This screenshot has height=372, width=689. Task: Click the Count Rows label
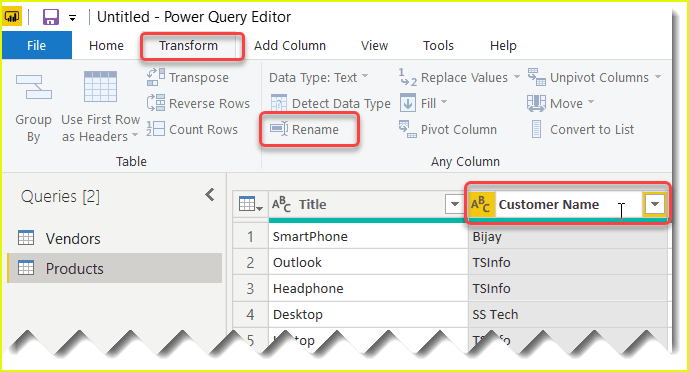pos(203,130)
